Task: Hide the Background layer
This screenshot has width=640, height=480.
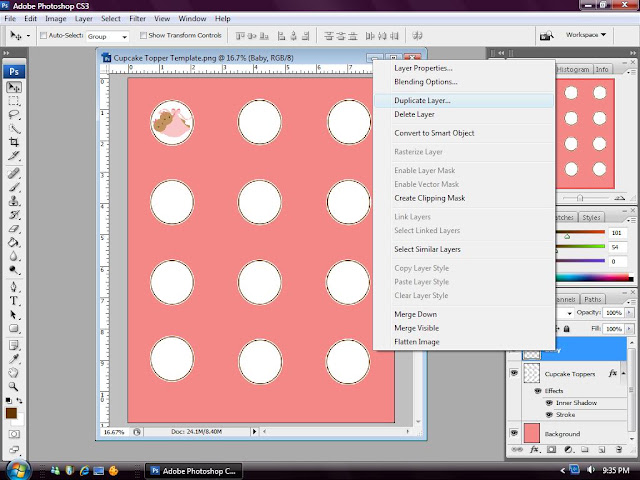Action: coord(514,433)
